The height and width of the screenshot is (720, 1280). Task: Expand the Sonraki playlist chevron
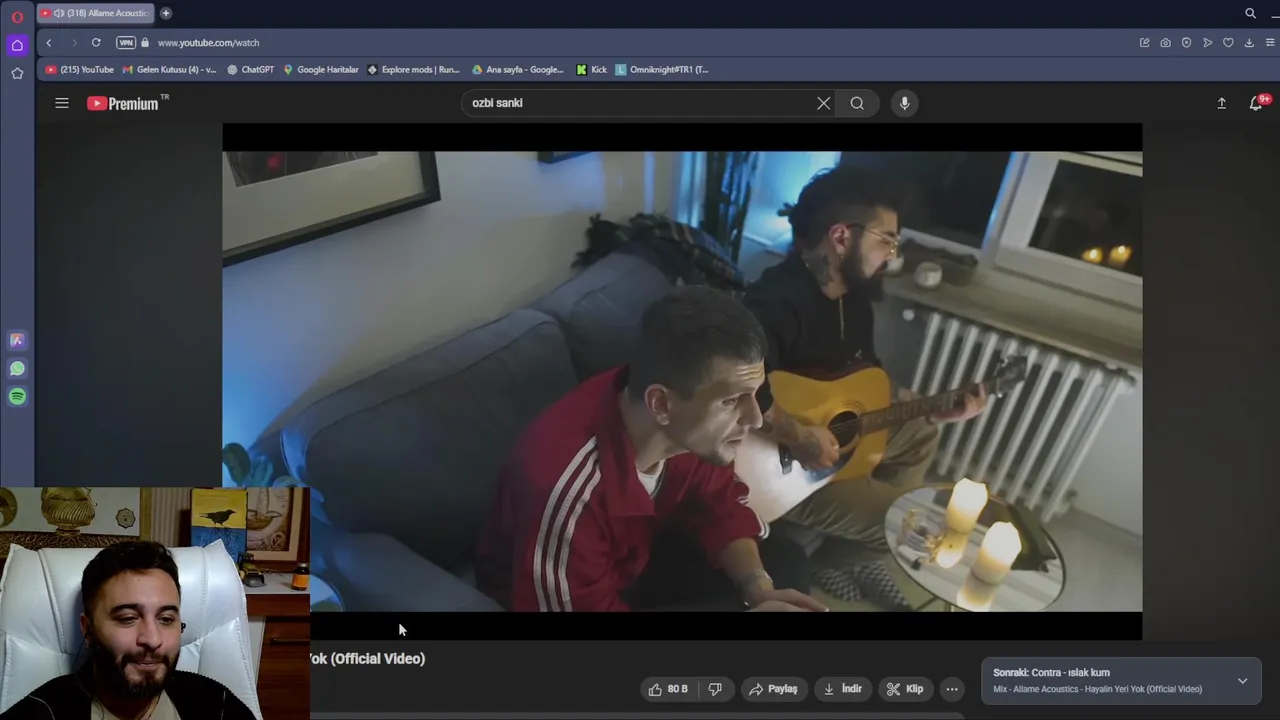1242,681
